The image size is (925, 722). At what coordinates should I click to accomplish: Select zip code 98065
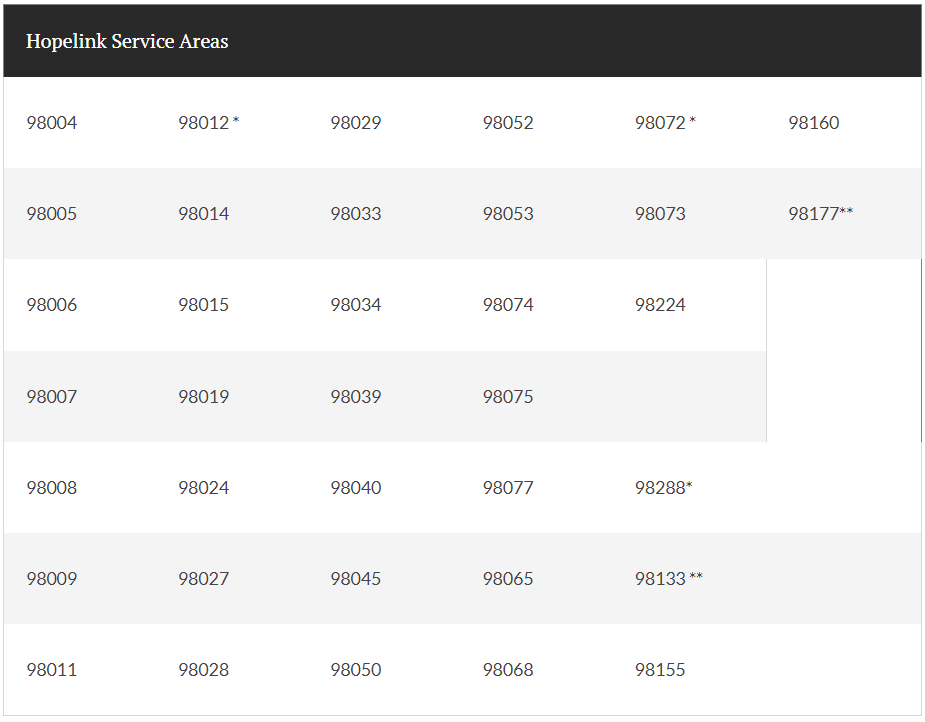coord(508,579)
